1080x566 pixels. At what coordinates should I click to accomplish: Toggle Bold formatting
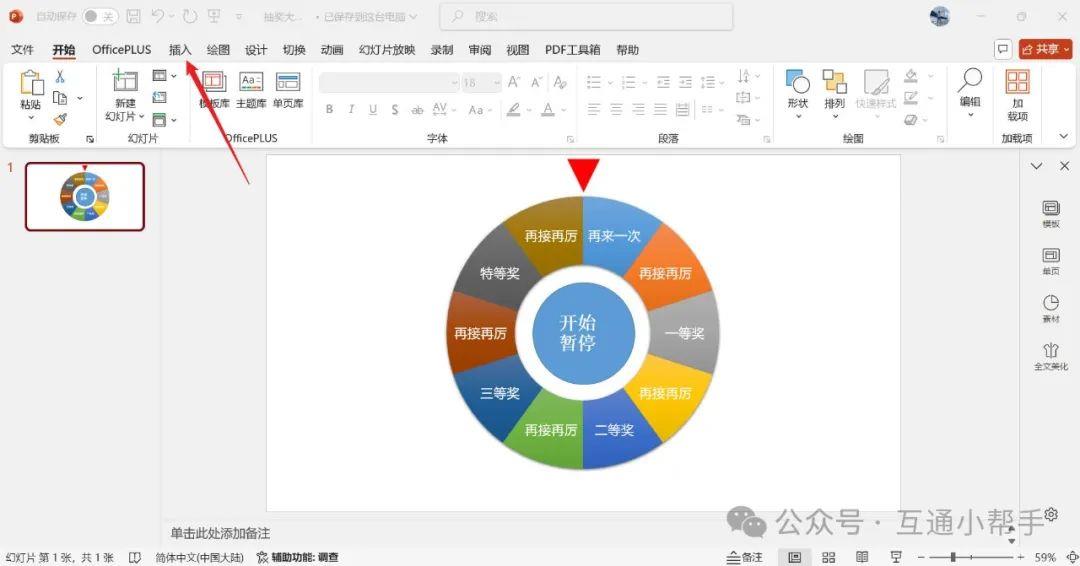pos(329,109)
